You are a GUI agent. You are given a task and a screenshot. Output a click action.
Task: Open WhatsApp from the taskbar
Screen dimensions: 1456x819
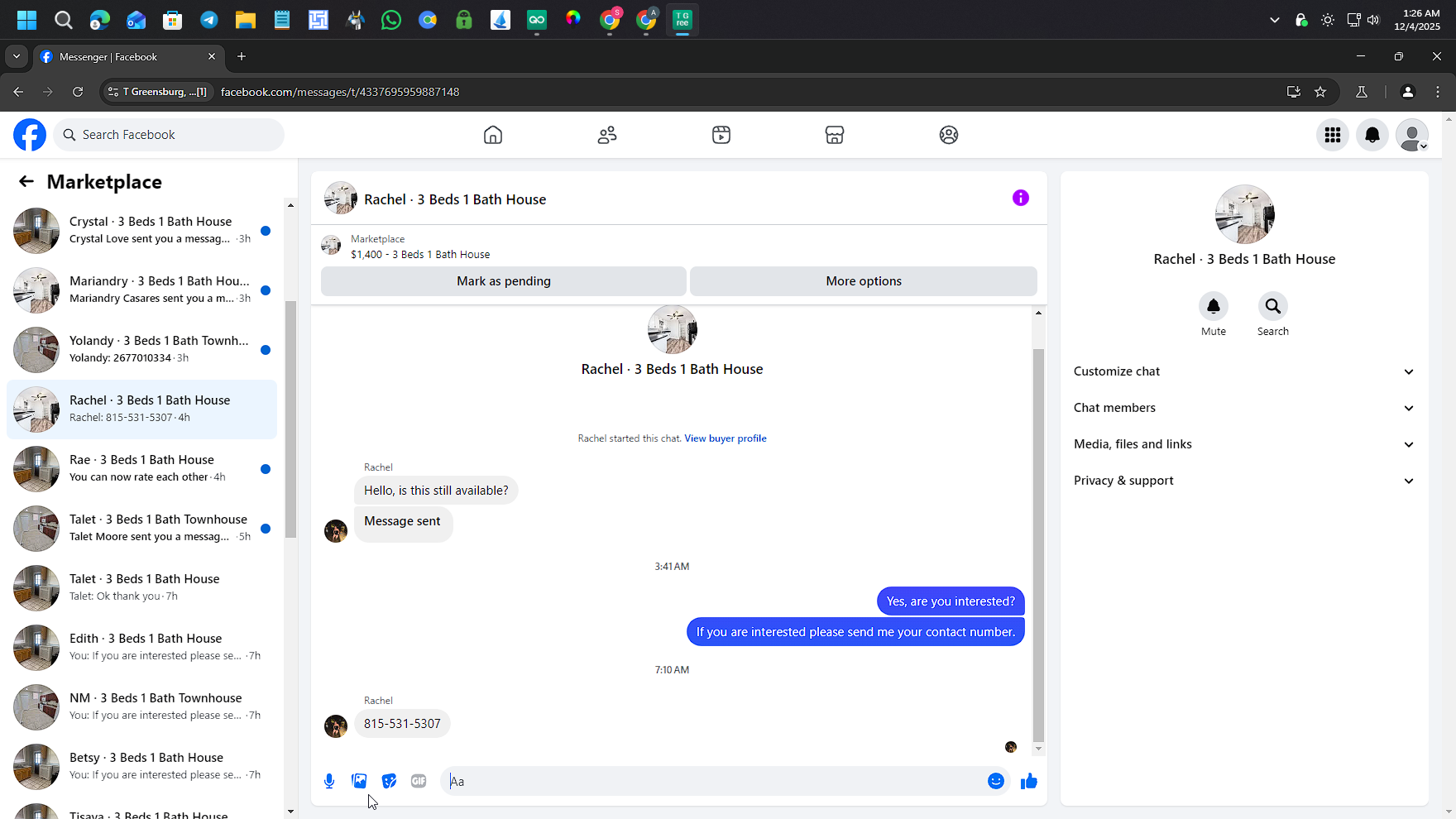(x=391, y=20)
